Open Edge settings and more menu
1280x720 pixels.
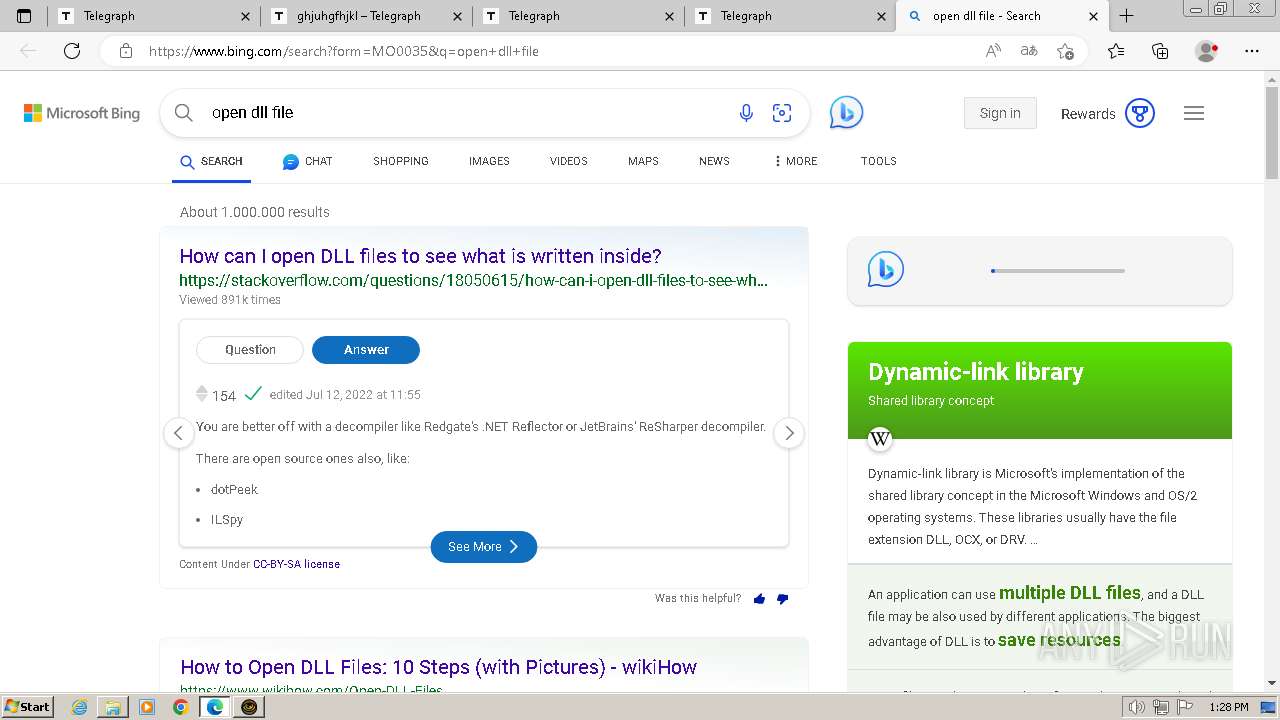1252,51
